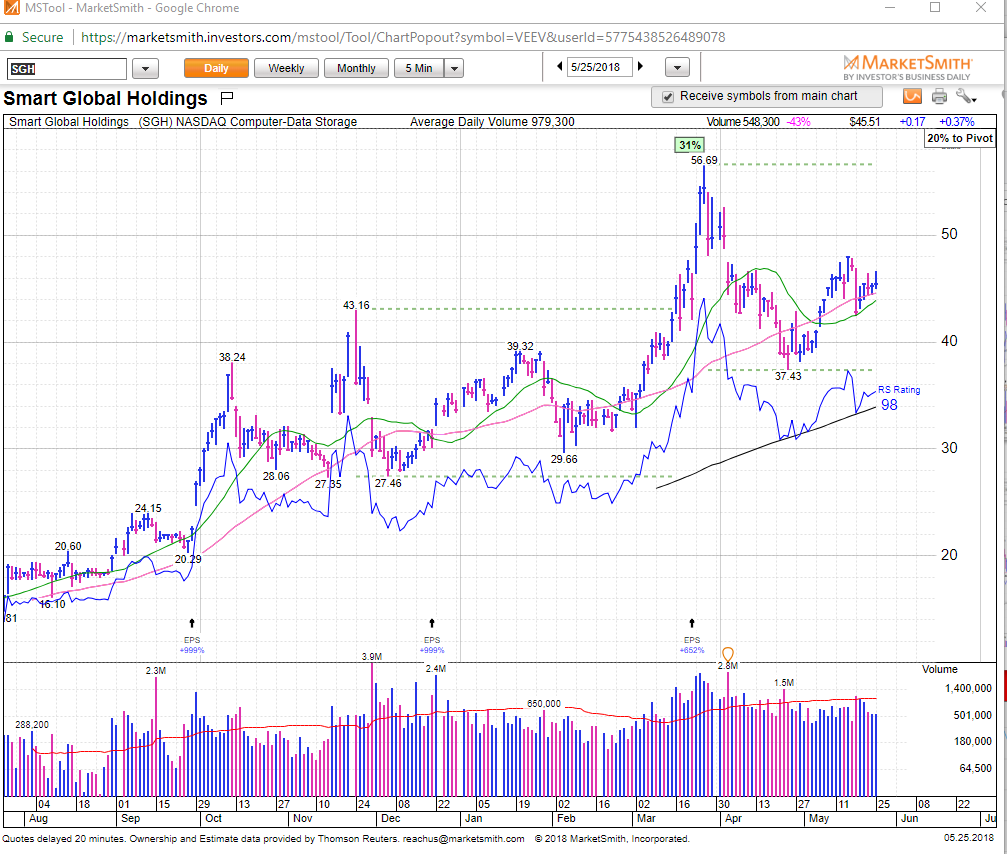
Task: Click the December EPS +999% arrow marker
Action: point(432,623)
